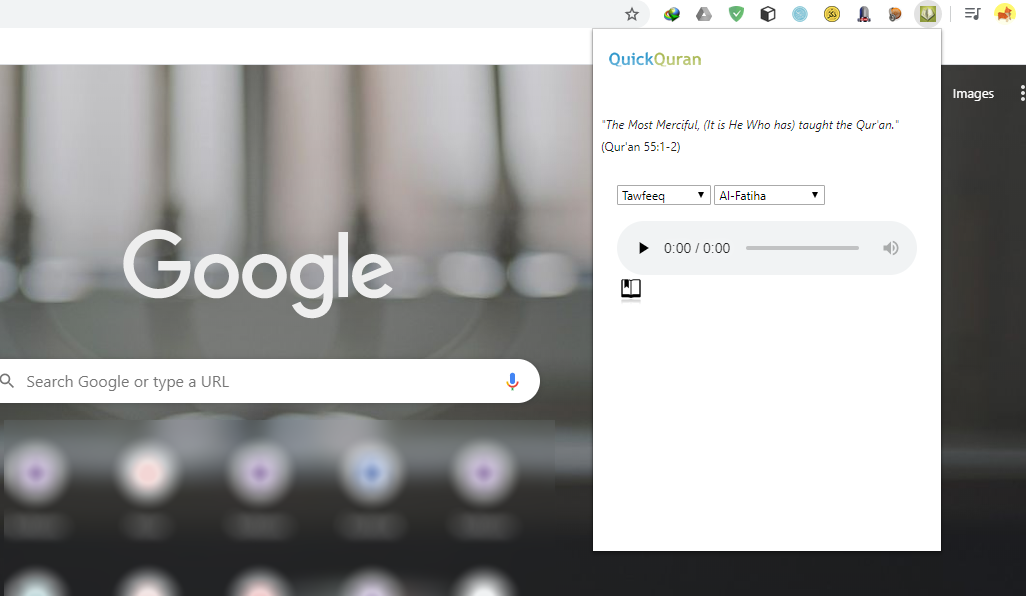The image size is (1026, 596).
Task: Open the Quran book reading icon
Action: (631, 289)
